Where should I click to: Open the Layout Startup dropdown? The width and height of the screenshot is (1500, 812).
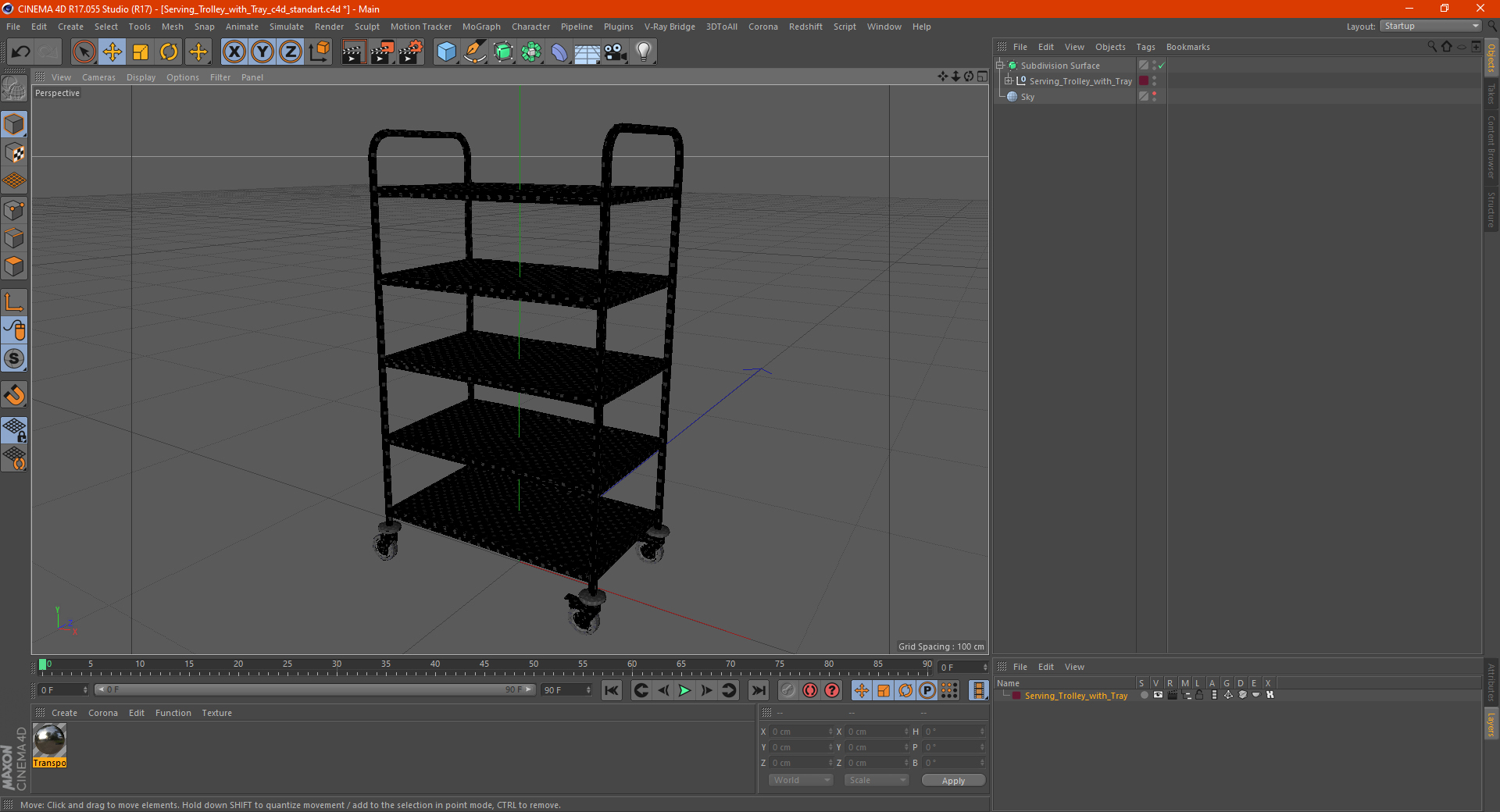[1430, 26]
